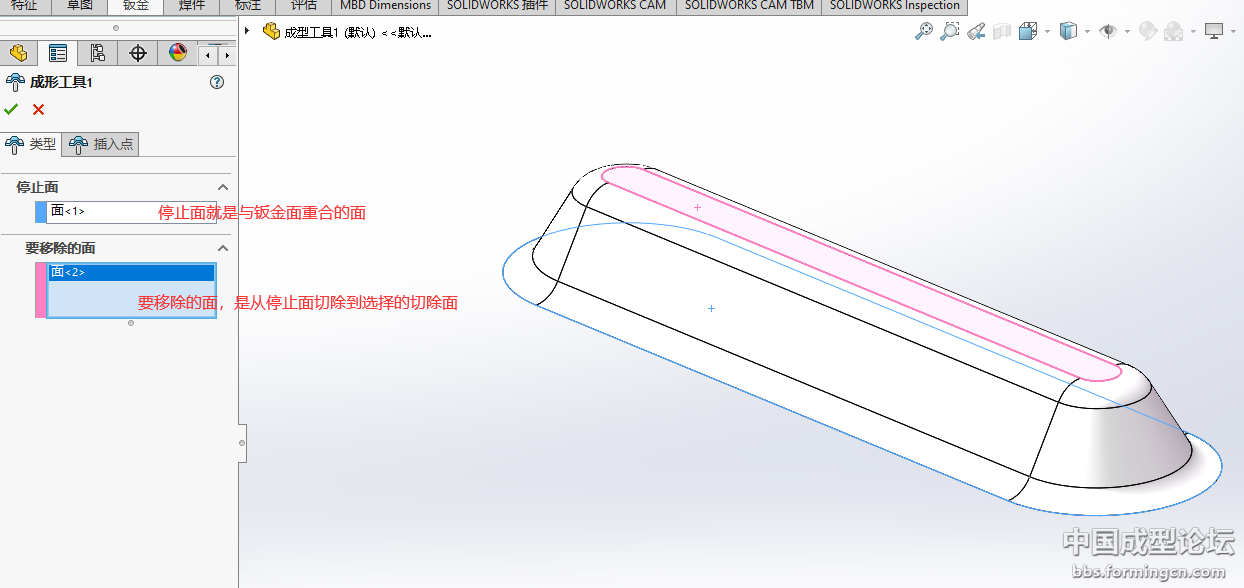Open the DisplayManager color ball tab

(178, 53)
